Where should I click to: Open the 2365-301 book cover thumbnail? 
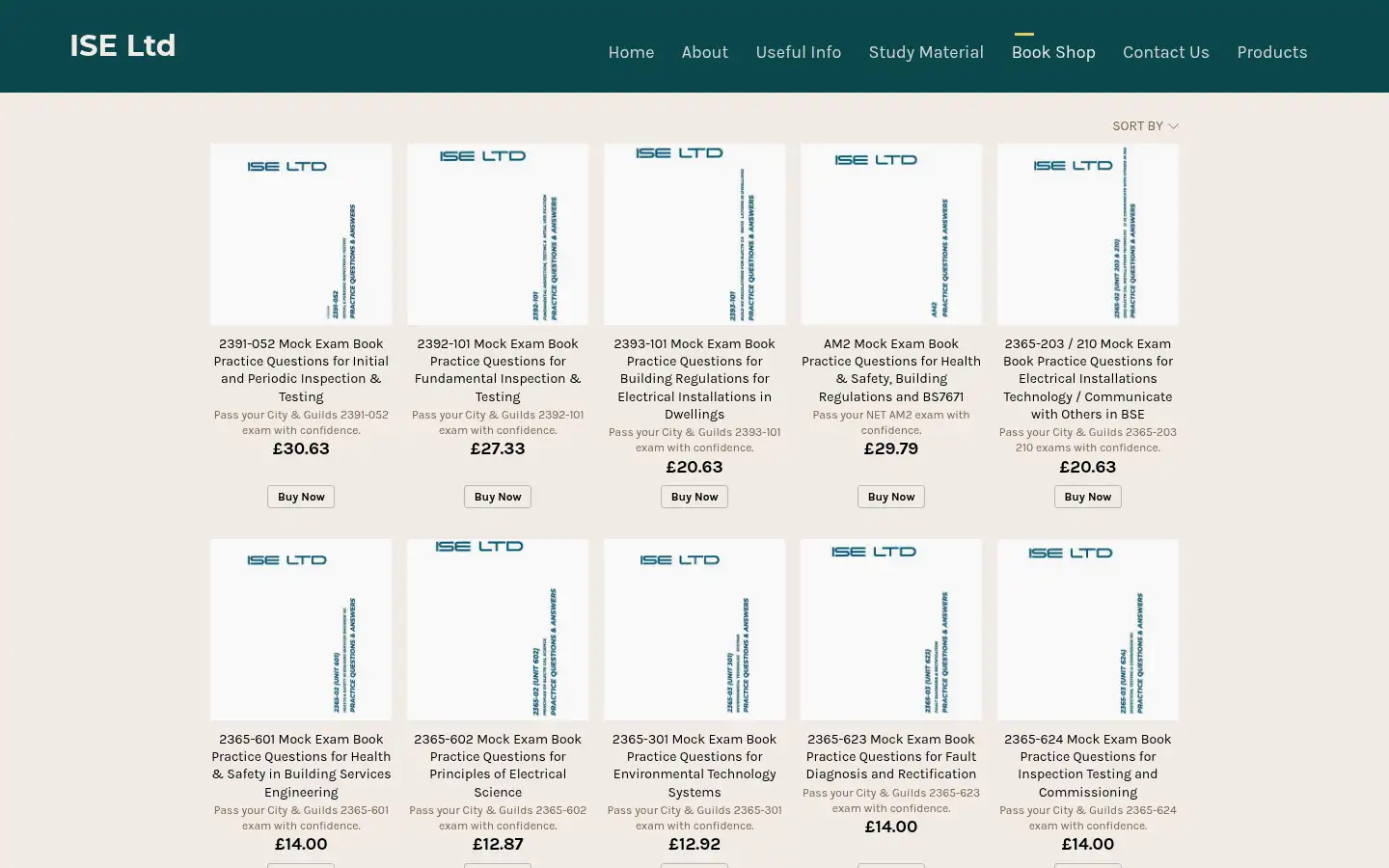[x=694, y=630]
